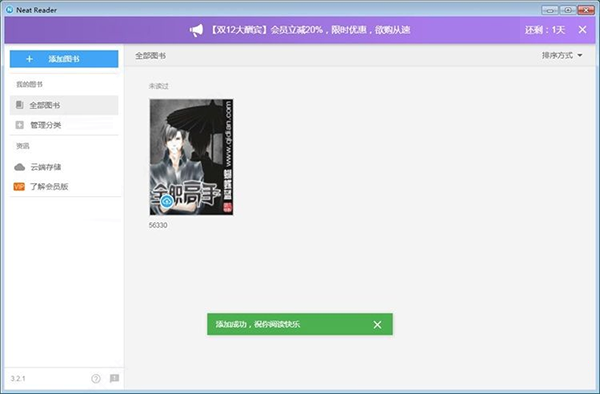Click the 双12 promotion banner text
600x394 pixels.
(x=310, y=30)
